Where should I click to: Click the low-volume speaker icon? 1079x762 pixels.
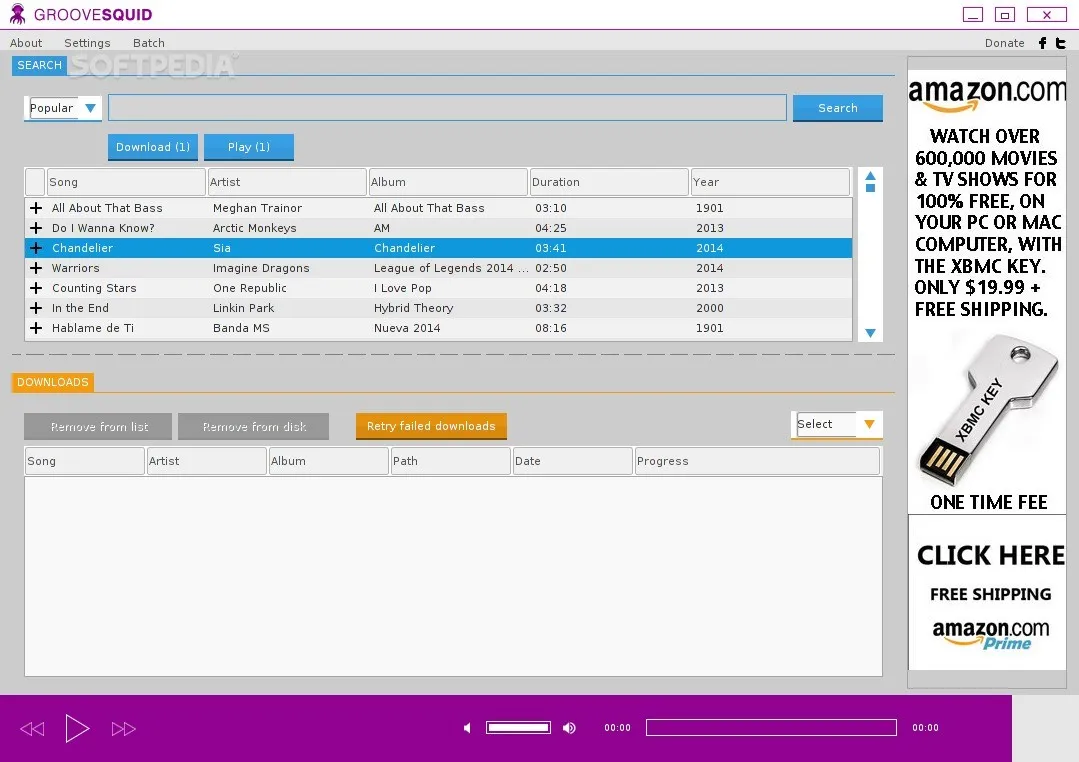(467, 728)
